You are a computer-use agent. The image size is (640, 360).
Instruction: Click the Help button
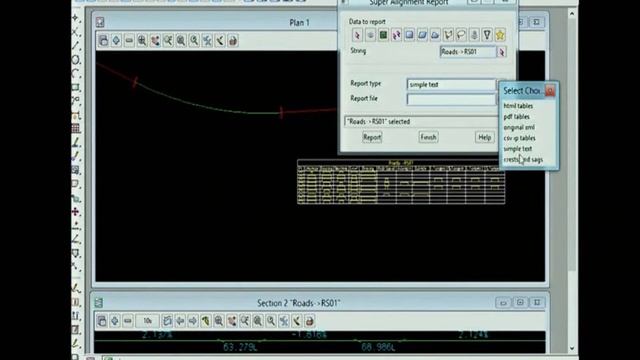pyautogui.click(x=484, y=137)
